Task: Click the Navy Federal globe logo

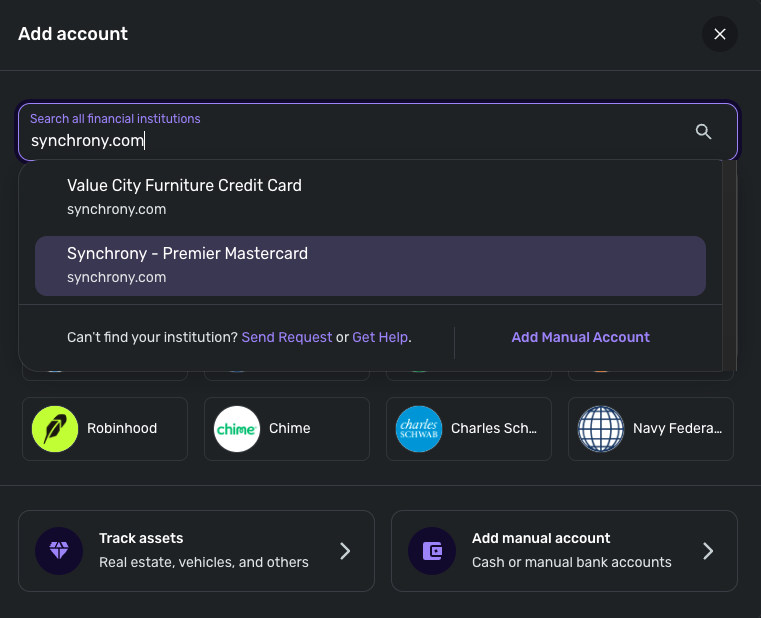Action: [601, 429]
